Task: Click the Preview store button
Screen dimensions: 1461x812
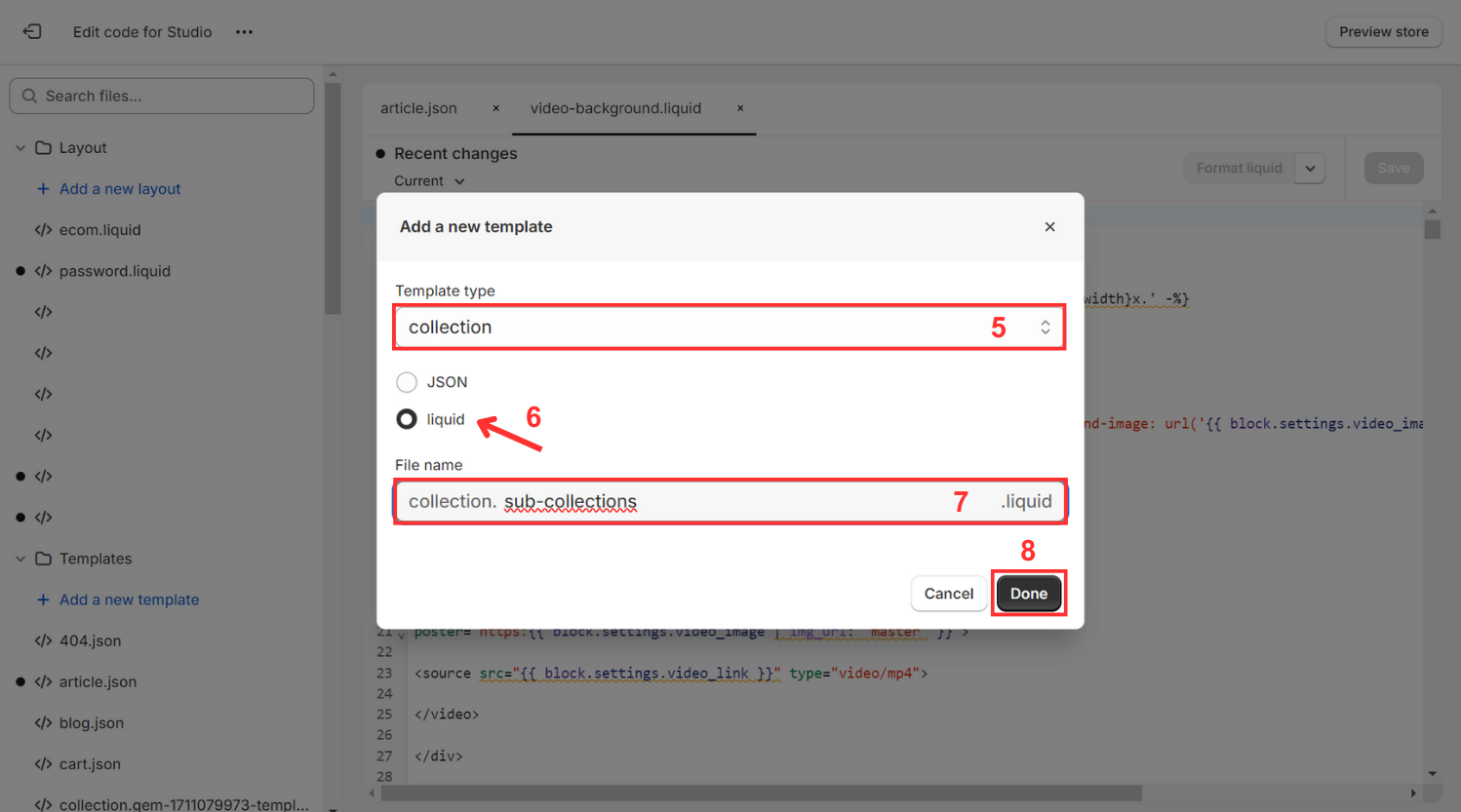Action: point(1383,32)
